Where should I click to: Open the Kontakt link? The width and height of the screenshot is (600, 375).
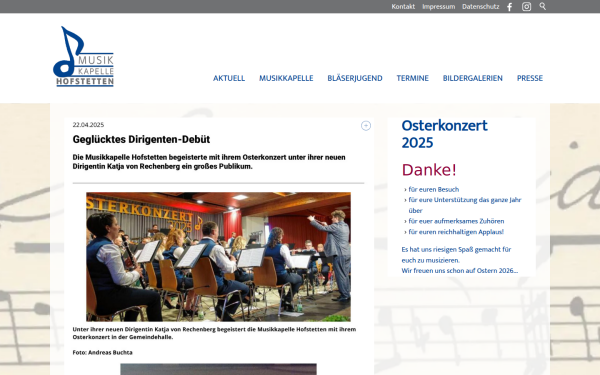pos(403,7)
